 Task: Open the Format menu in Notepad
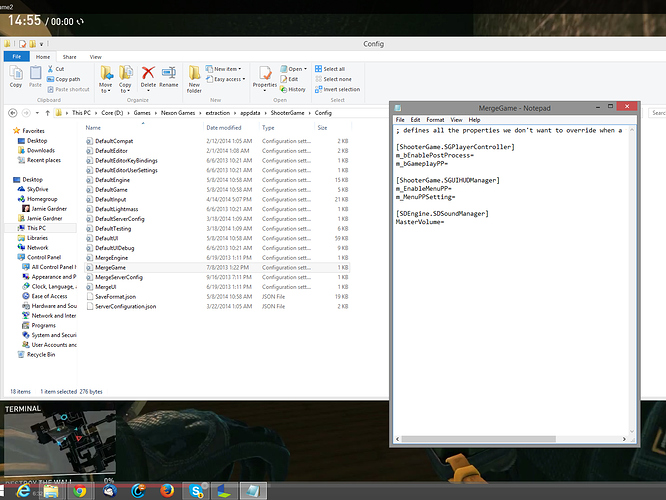point(435,120)
